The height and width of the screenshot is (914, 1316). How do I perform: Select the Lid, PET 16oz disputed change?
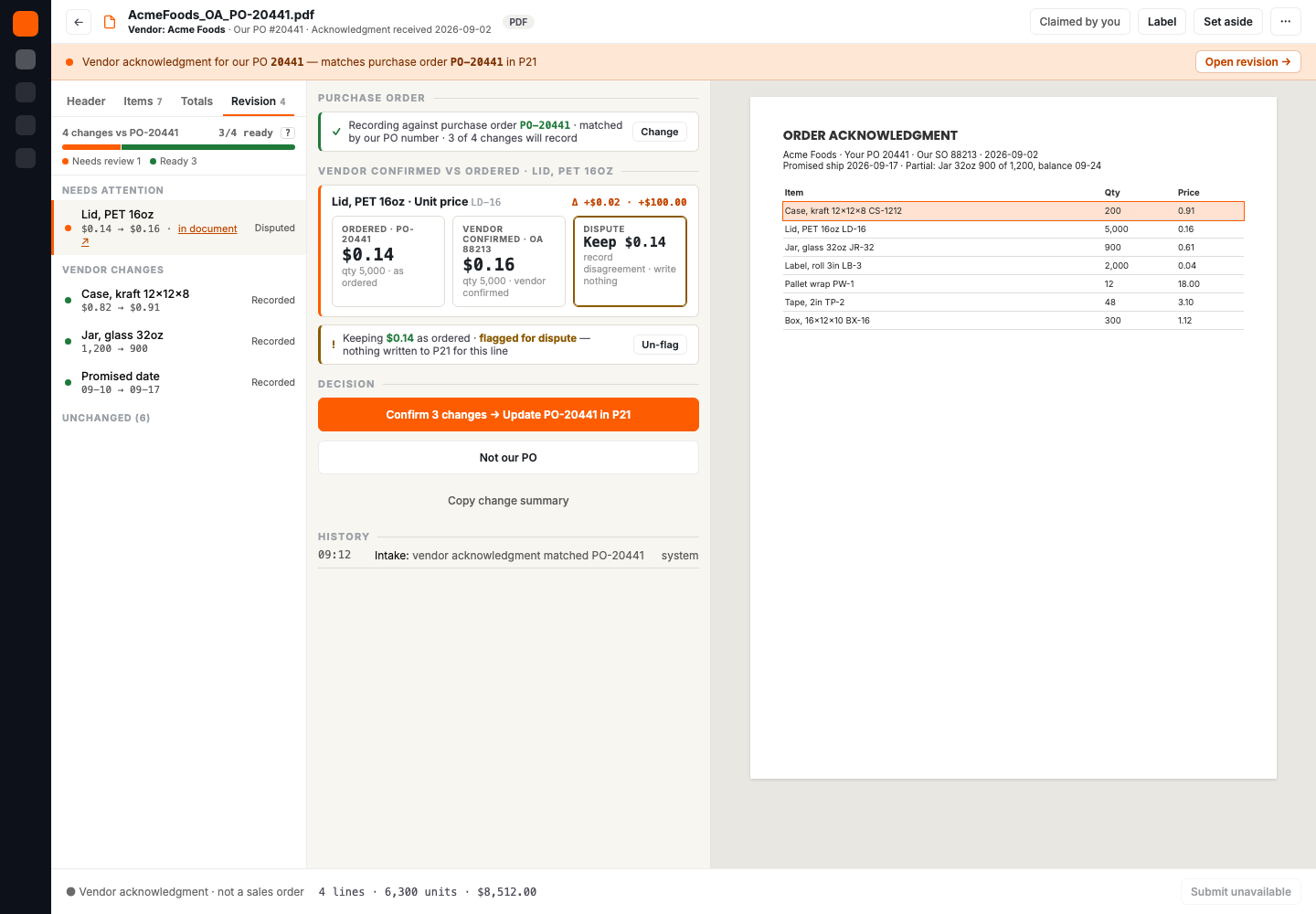point(179,228)
